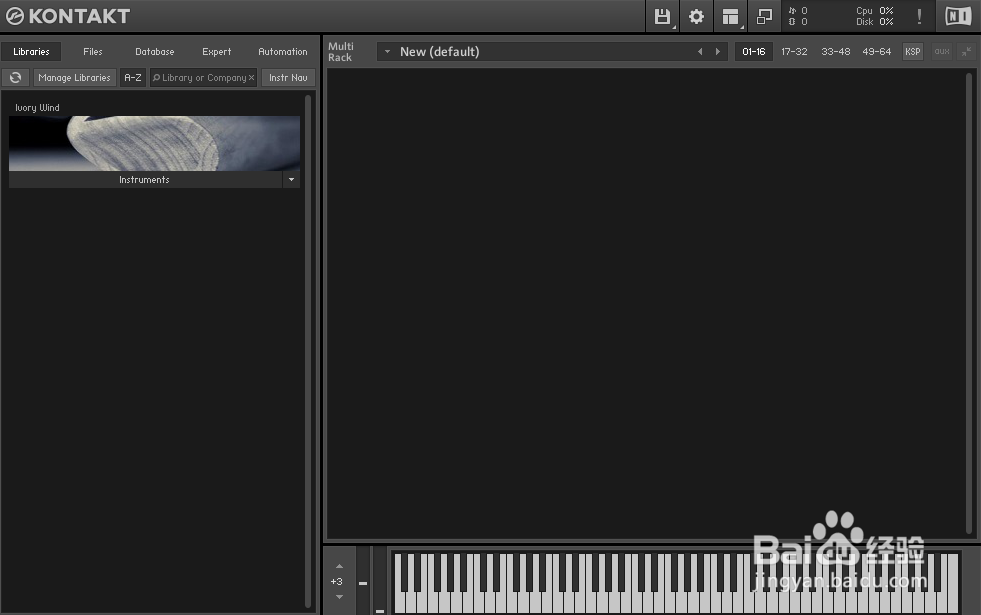Click the memory usage indicator
The height and width of the screenshot is (615, 981).
[x=798, y=22]
